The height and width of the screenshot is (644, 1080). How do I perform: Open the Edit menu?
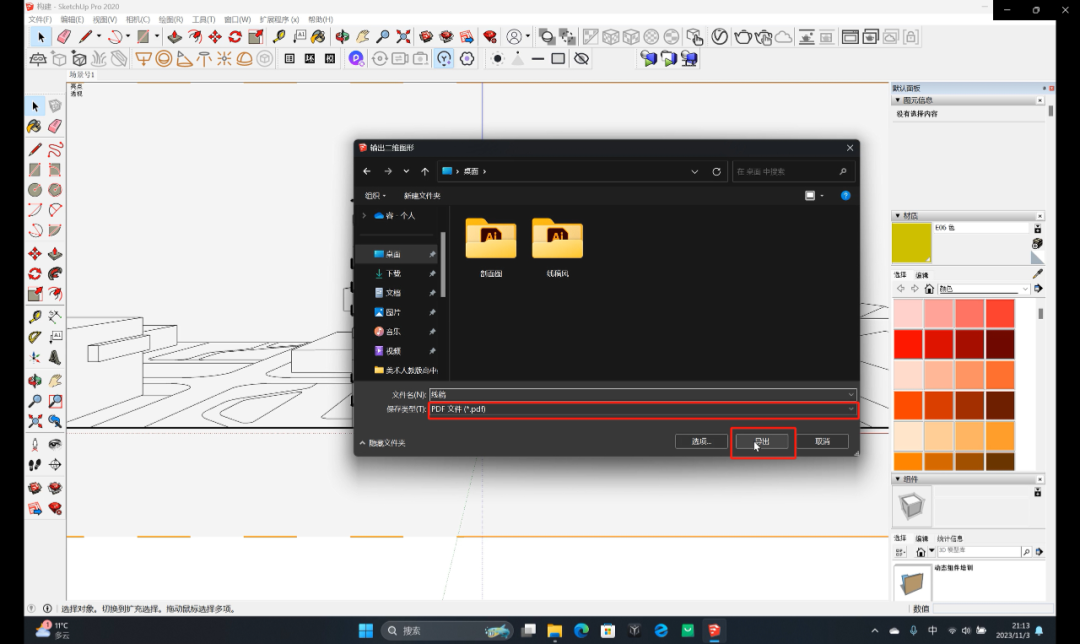coord(72,19)
